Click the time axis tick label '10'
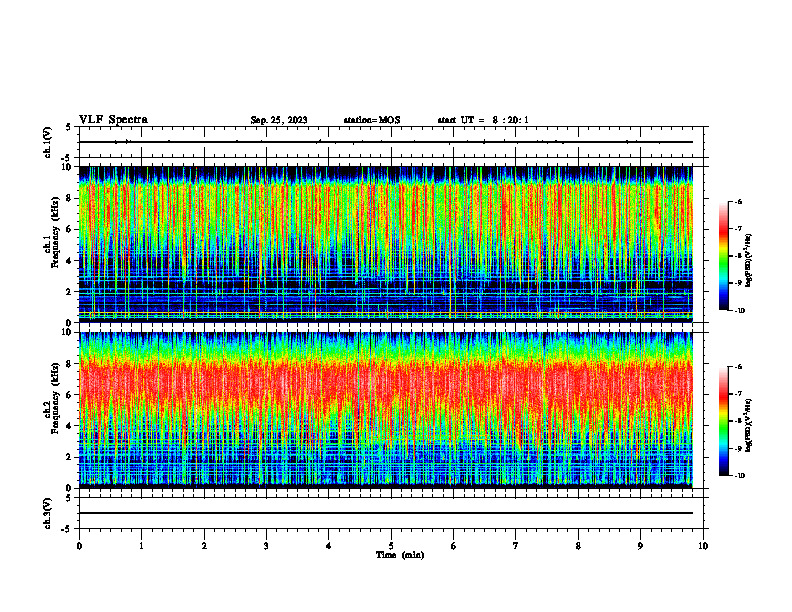 click(x=703, y=546)
